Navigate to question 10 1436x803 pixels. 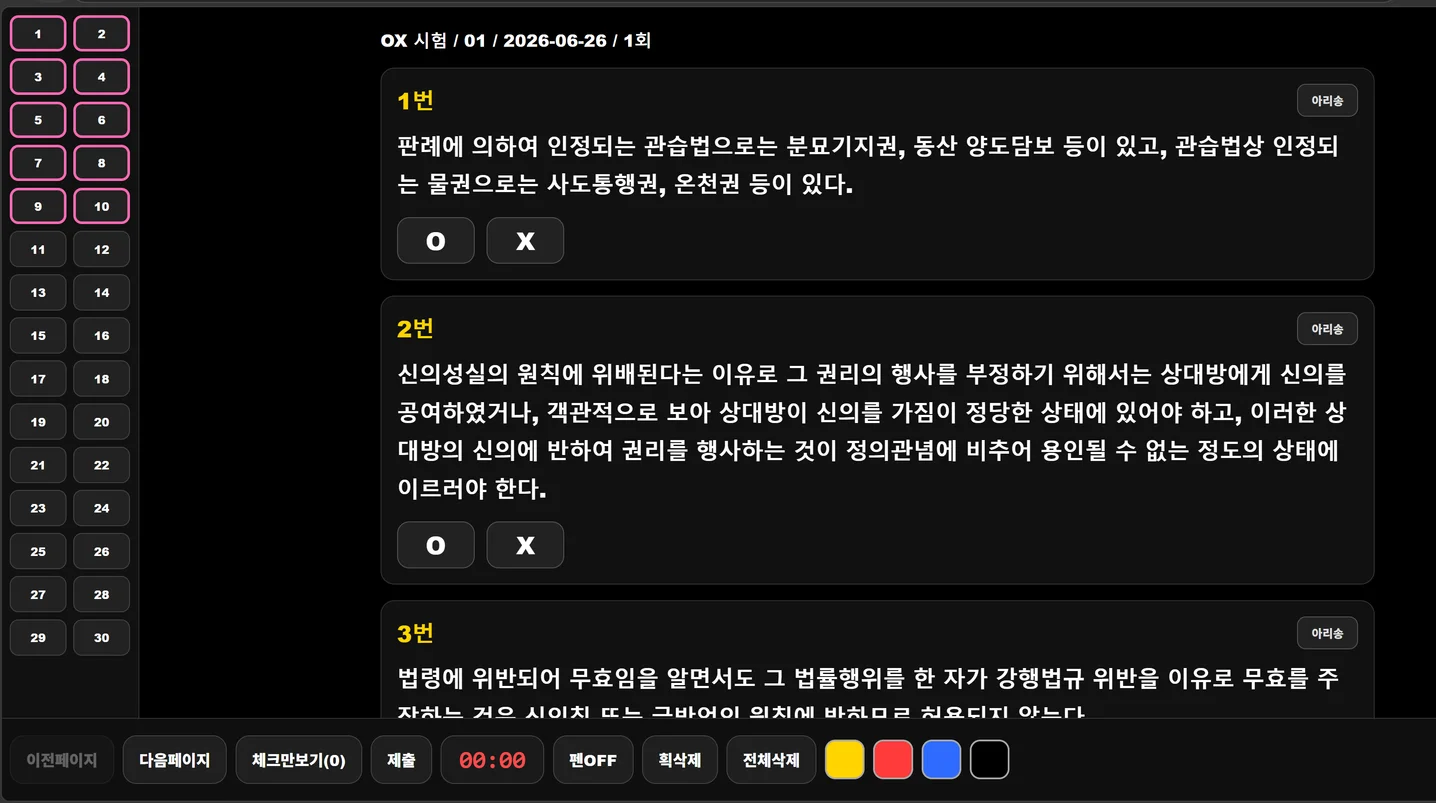[102, 206]
